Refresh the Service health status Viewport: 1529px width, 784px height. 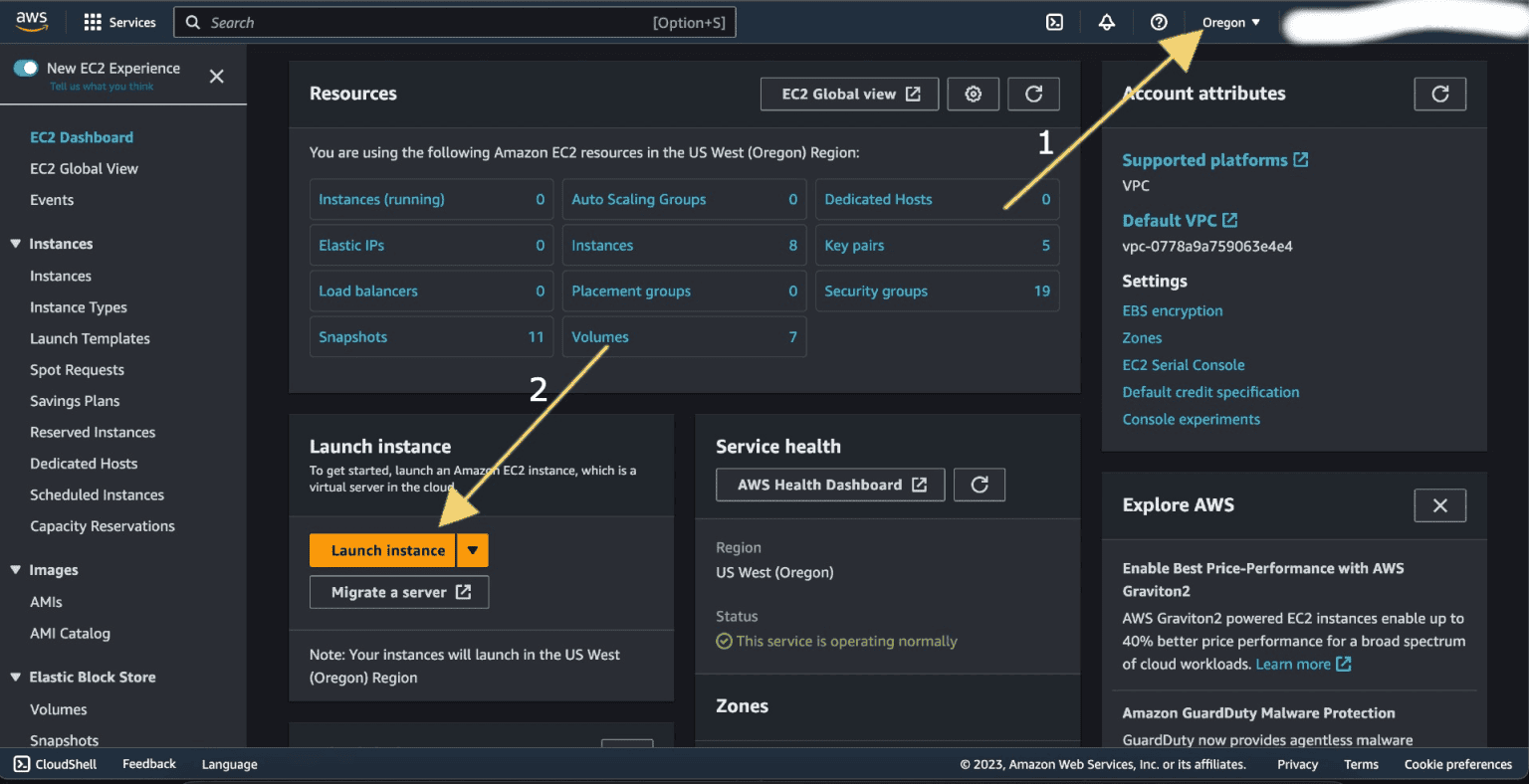pos(979,485)
